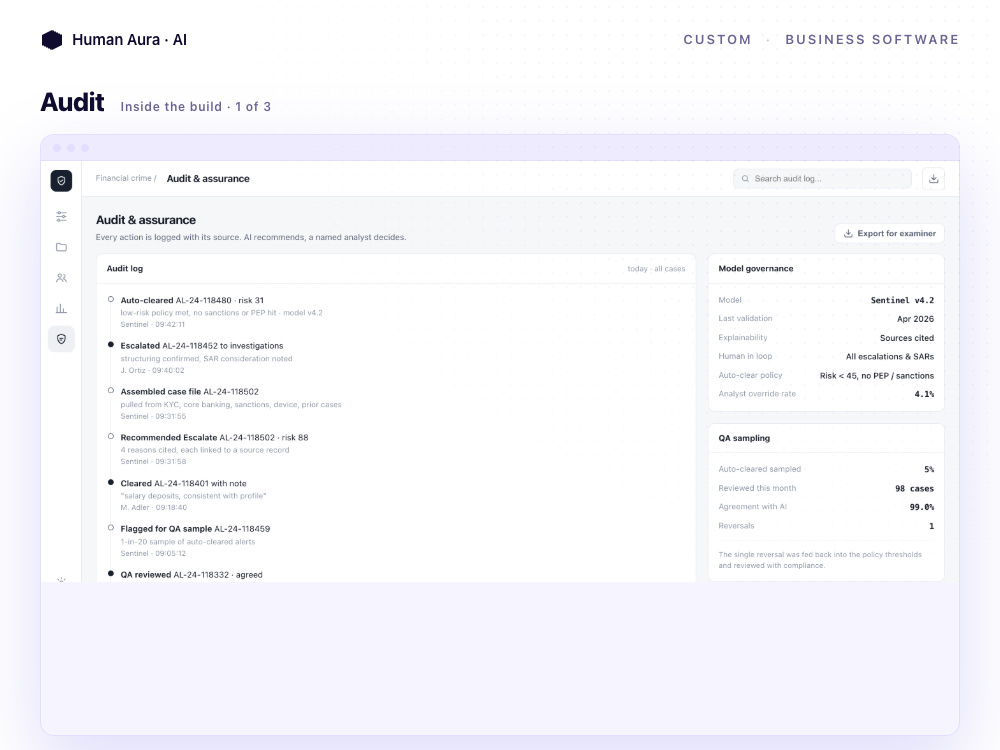The height and width of the screenshot is (750, 1000).
Task: Click the 99.0% agreement with AI value
Action: tap(922, 507)
